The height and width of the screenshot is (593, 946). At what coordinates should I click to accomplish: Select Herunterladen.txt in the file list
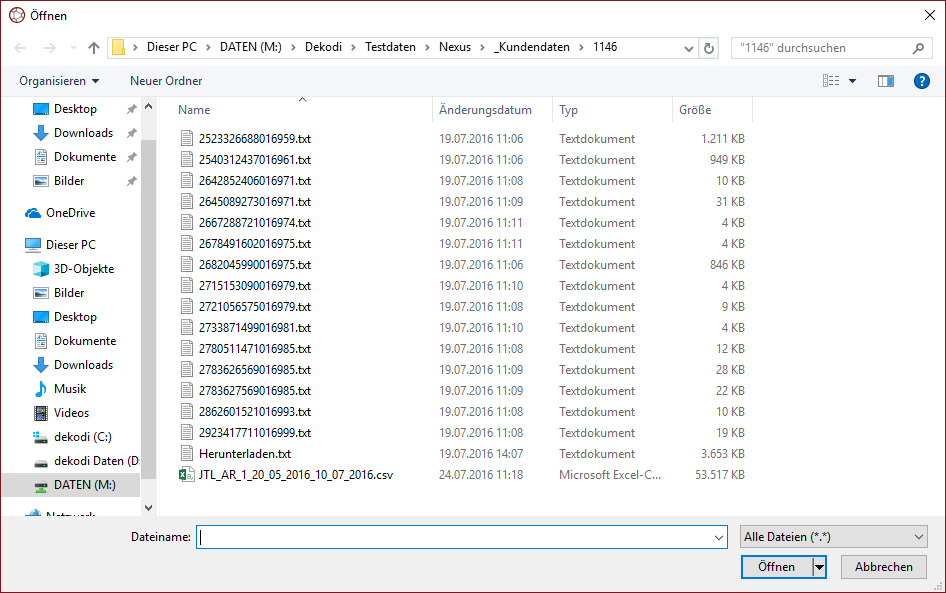245,454
